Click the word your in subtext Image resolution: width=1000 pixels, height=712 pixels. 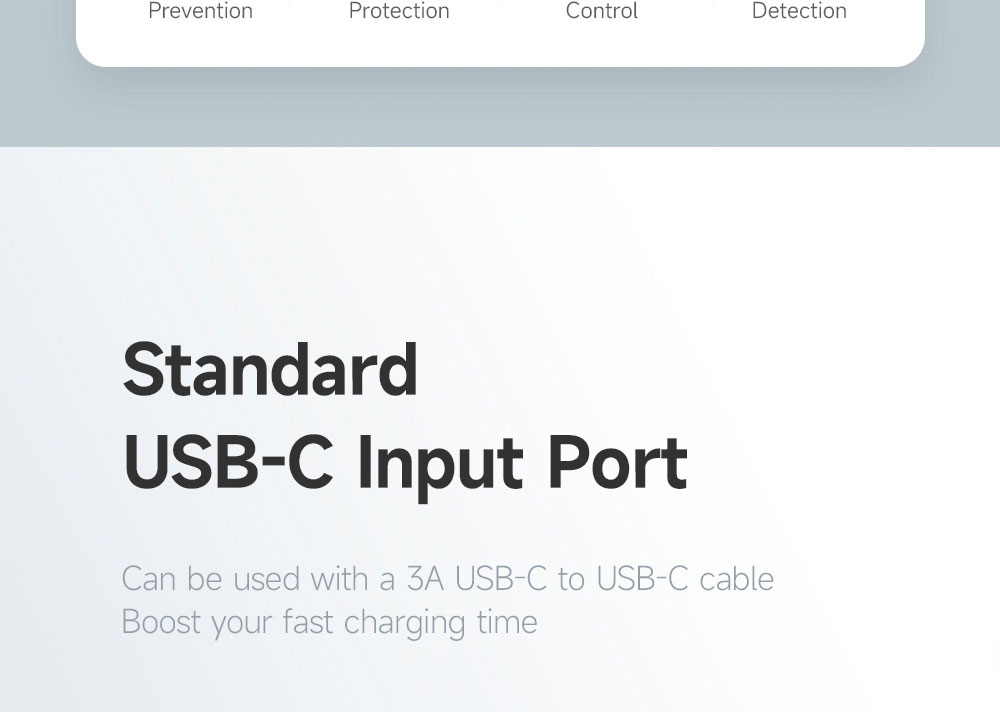pos(242,625)
